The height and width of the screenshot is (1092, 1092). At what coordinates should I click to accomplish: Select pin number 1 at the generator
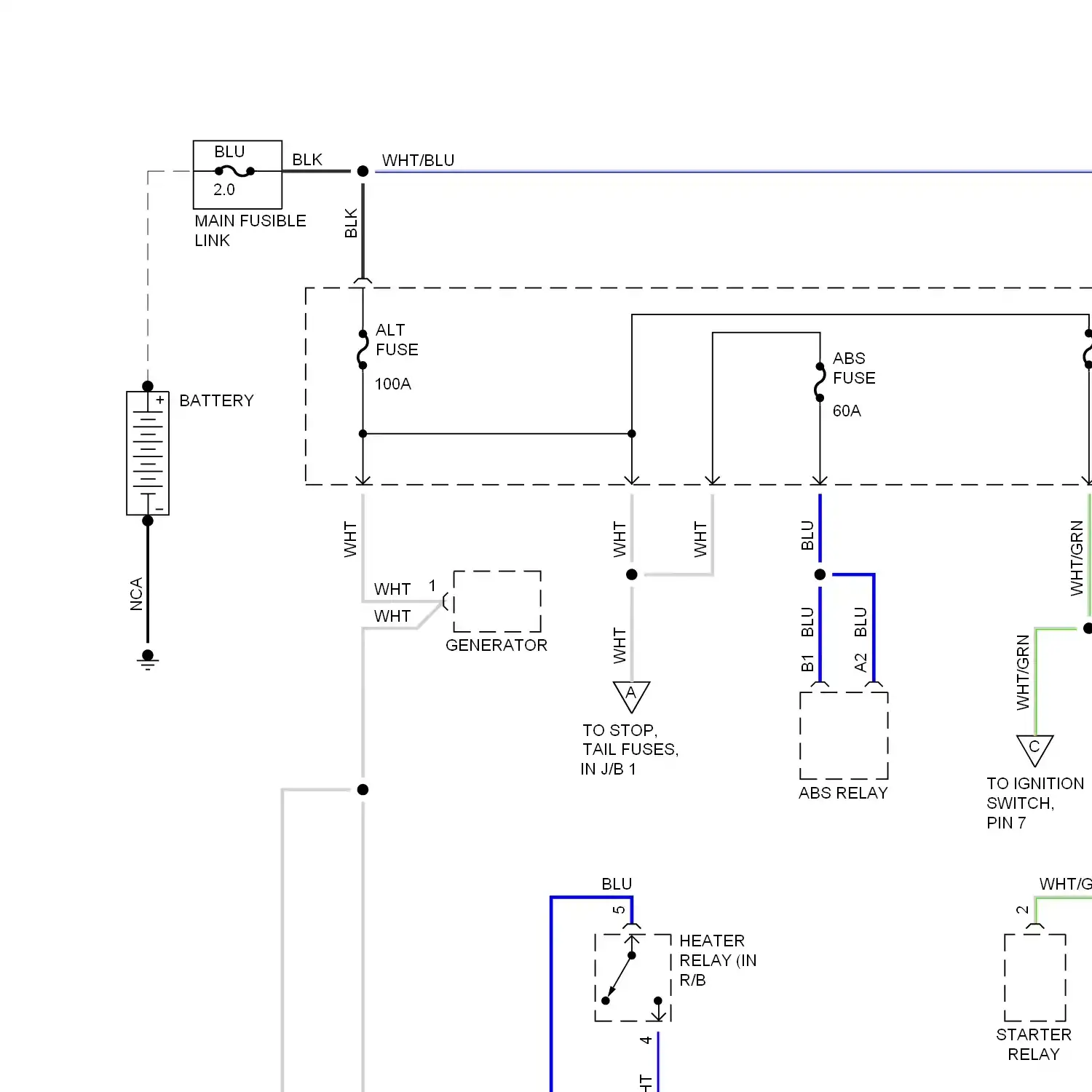coord(432,585)
